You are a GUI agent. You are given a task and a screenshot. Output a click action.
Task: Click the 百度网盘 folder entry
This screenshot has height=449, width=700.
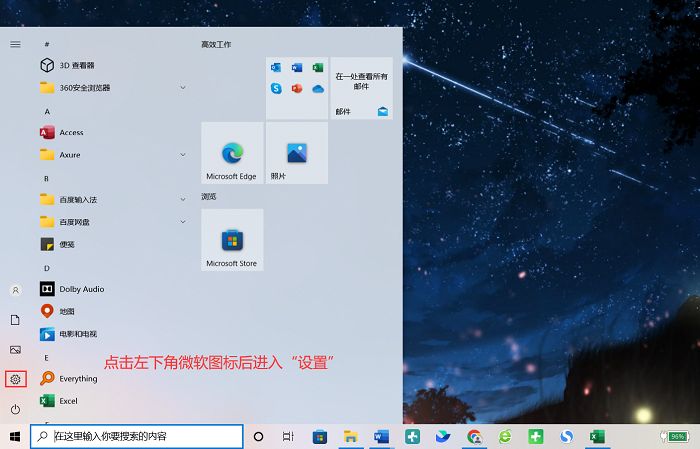[x=112, y=222]
